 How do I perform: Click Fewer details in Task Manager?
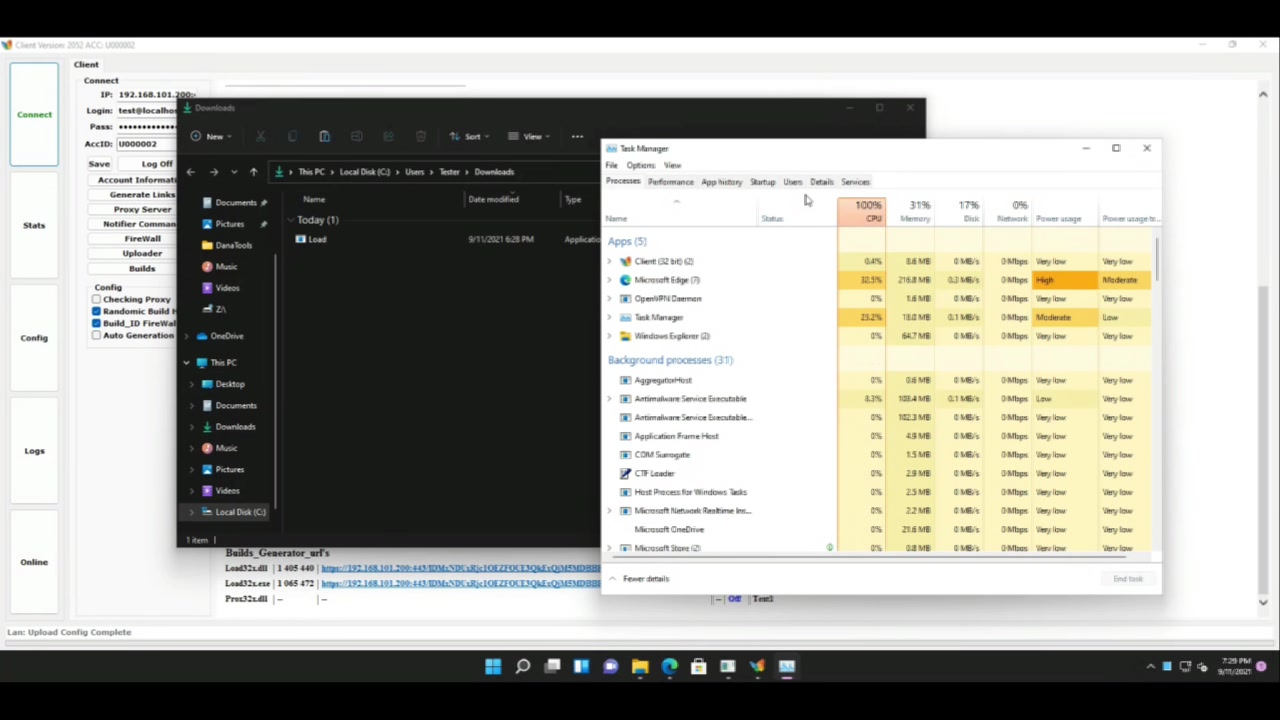click(x=639, y=579)
